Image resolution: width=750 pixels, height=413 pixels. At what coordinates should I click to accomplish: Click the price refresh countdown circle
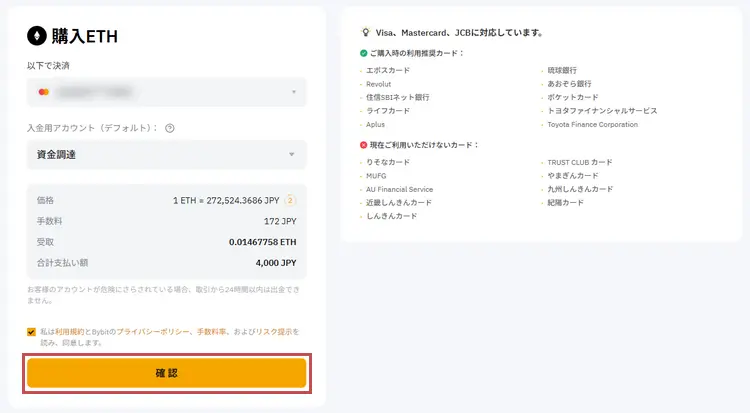pyautogui.click(x=290, y=201)
